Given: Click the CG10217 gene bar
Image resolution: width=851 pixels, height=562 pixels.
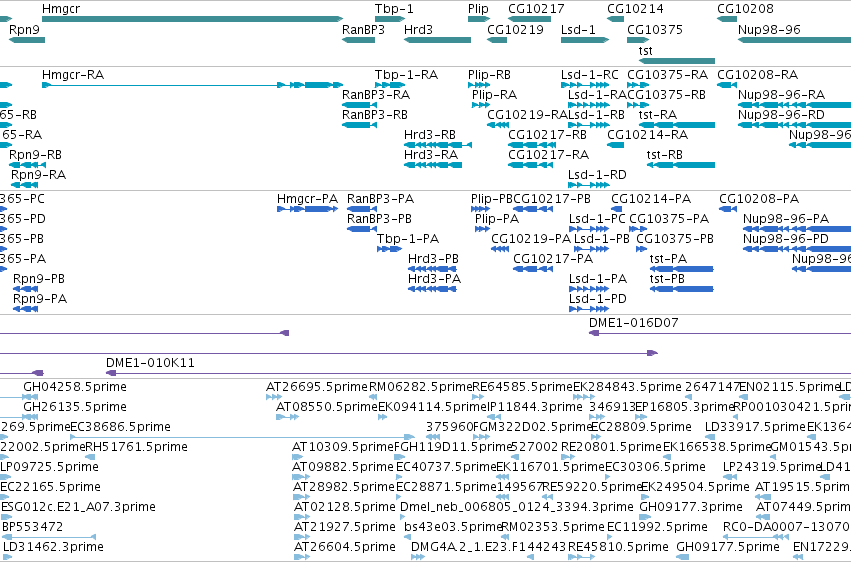Looking at the screenshot, I should [530, 19].
